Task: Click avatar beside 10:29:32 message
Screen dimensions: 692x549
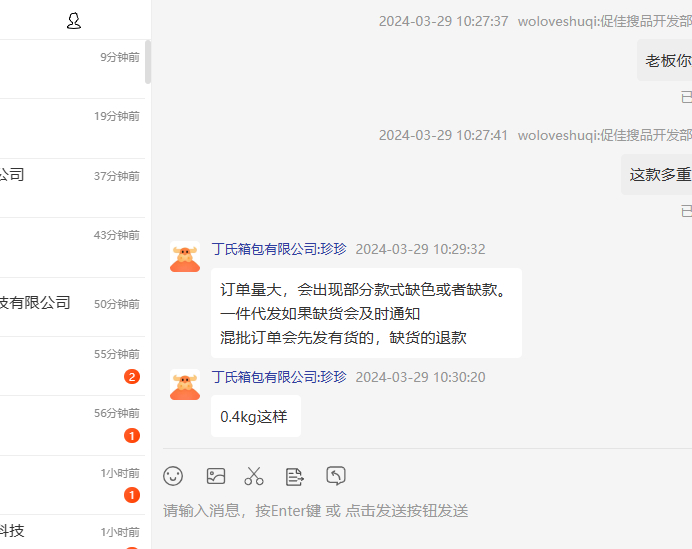Action: 185,256
